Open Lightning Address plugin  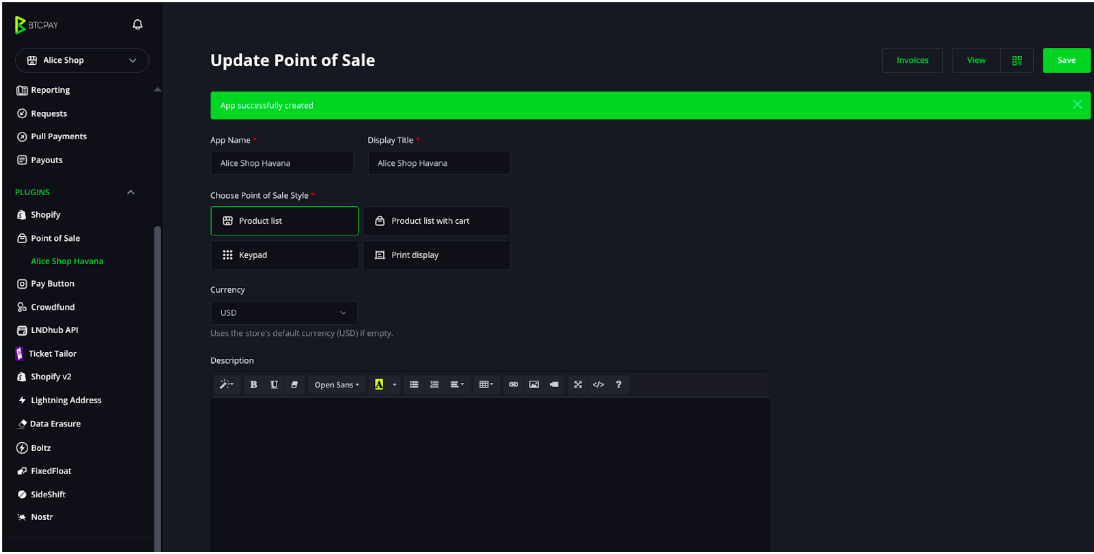click(59, 400)
